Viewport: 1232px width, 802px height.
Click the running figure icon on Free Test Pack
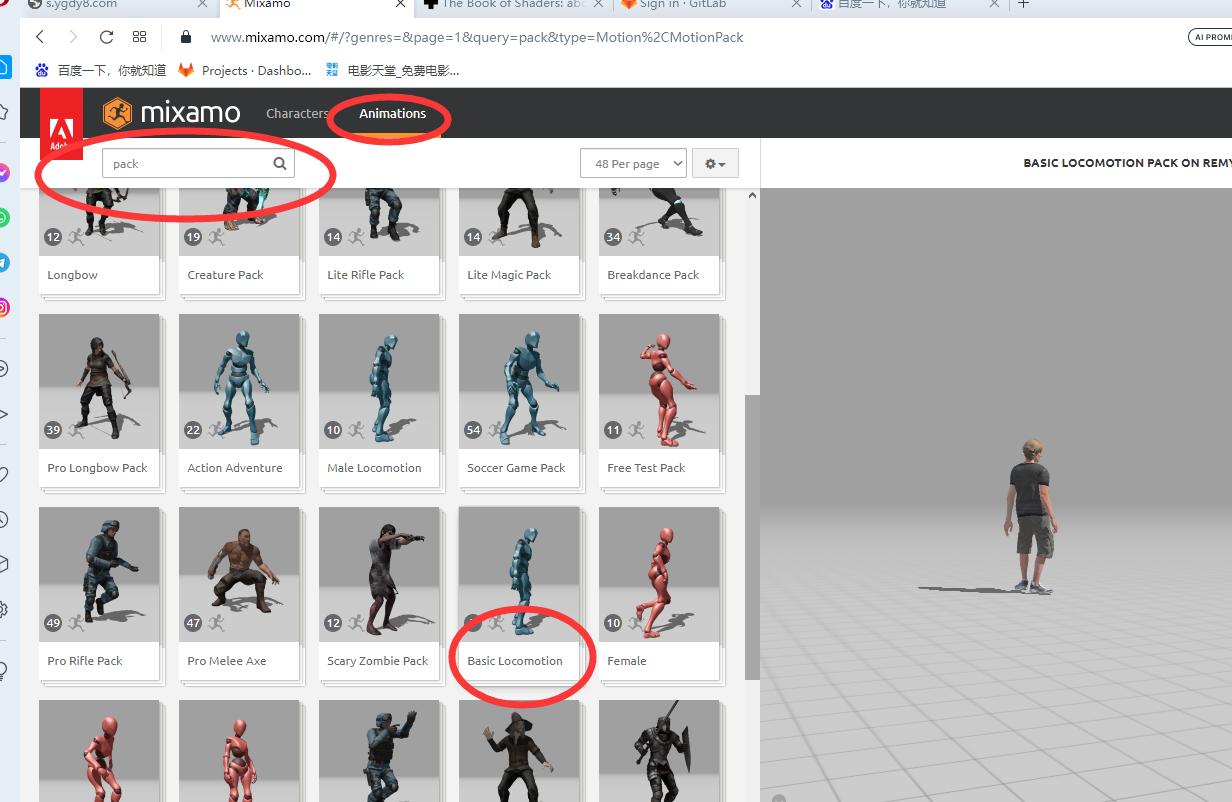click(636, 430)
